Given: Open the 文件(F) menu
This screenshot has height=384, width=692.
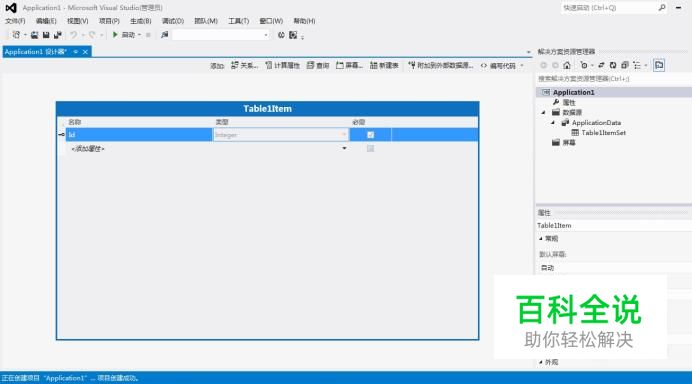Looking at the screenshot, I should [x=15, y=21].
